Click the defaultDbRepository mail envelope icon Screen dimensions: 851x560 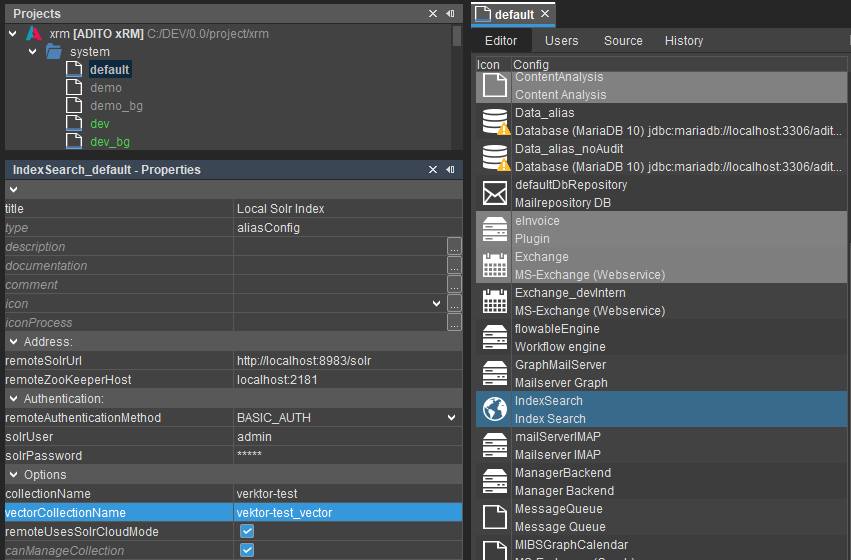click(494, 193)
